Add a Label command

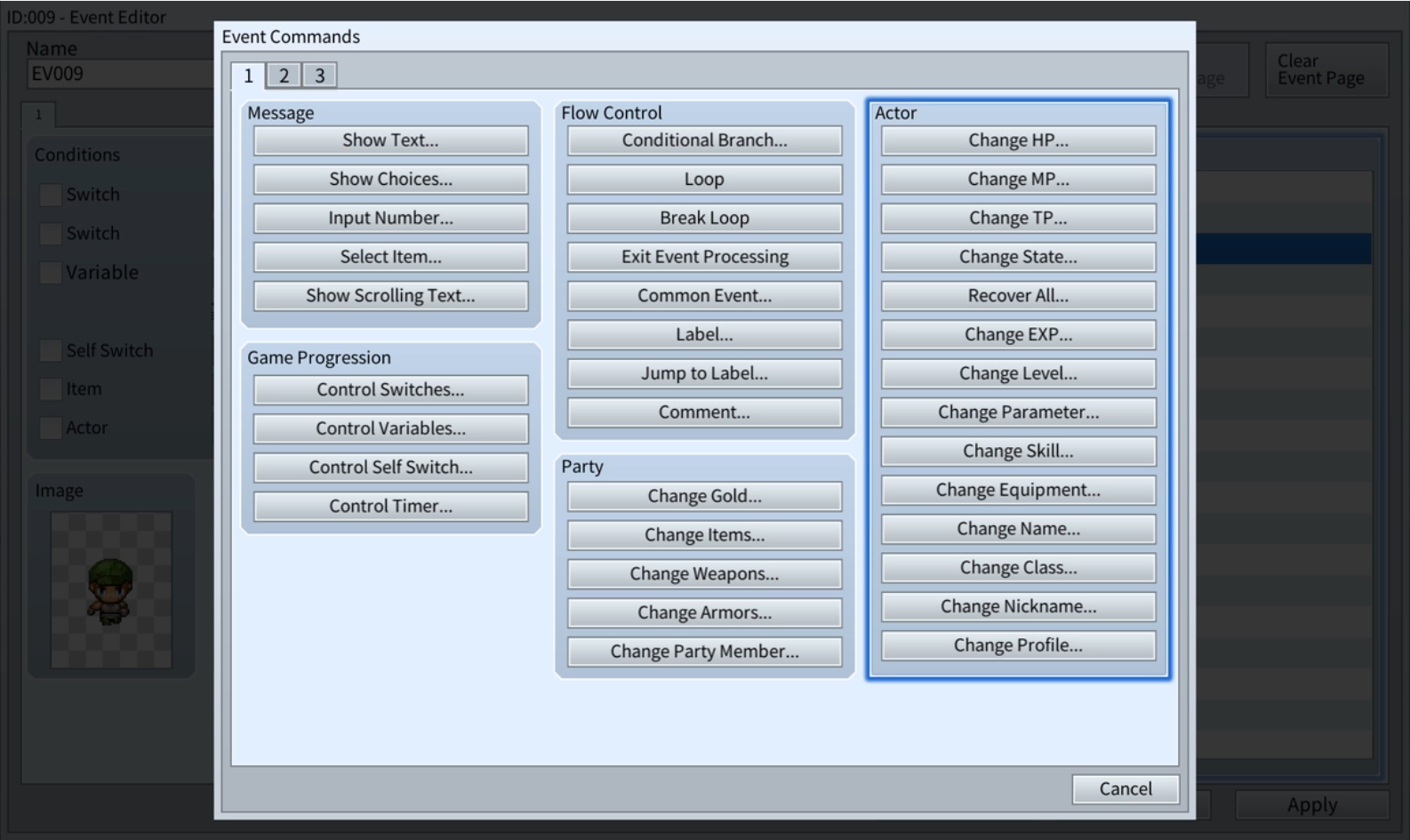click(x=704, y=335)
